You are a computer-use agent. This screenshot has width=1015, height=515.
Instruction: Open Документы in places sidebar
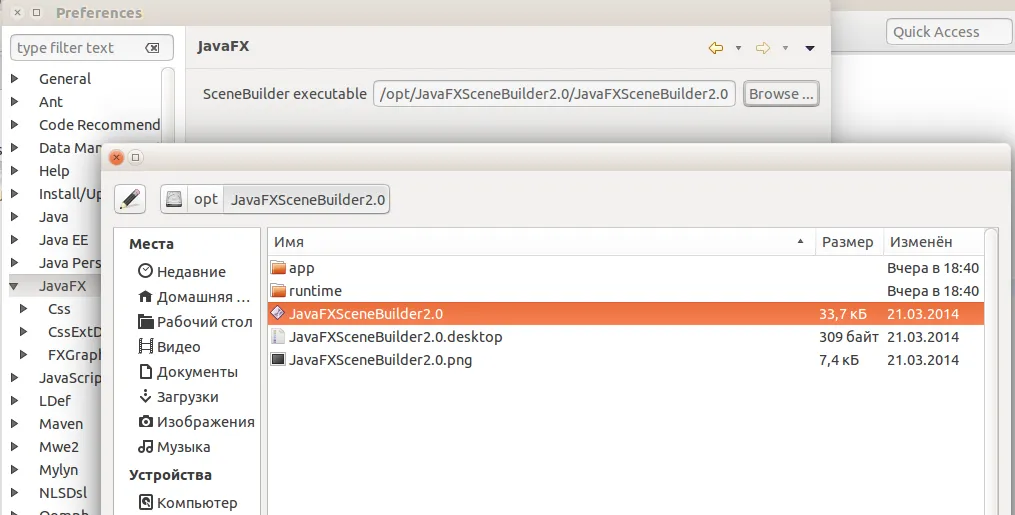(197, 372)
